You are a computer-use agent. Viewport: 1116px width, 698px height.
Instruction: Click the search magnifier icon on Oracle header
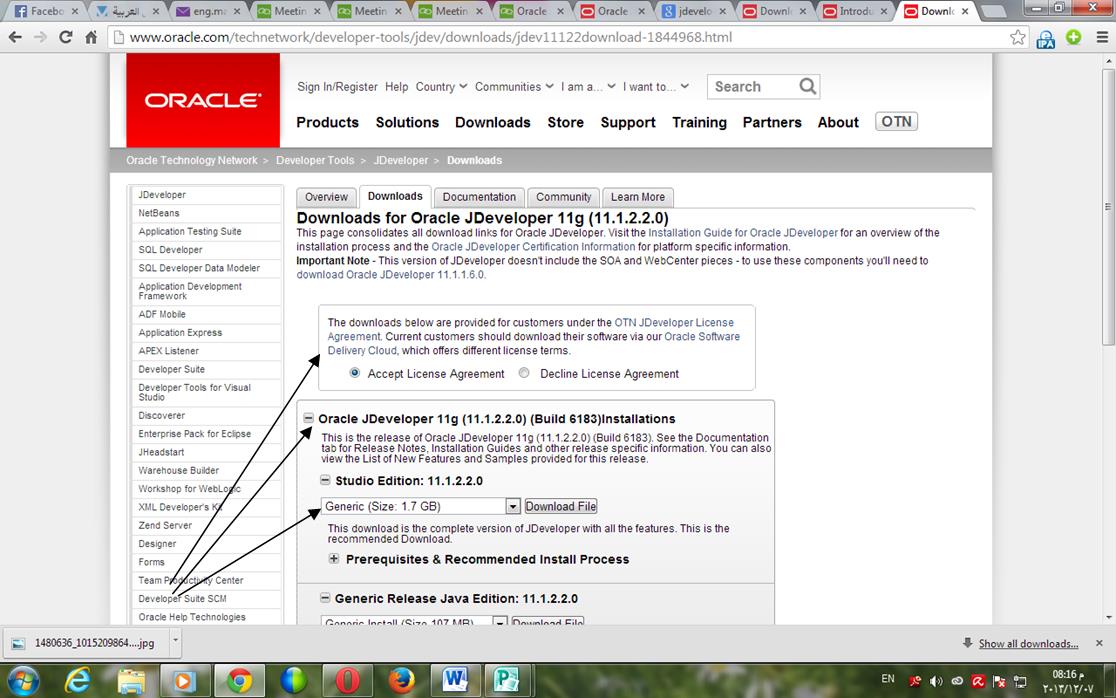tap(808, 87)
